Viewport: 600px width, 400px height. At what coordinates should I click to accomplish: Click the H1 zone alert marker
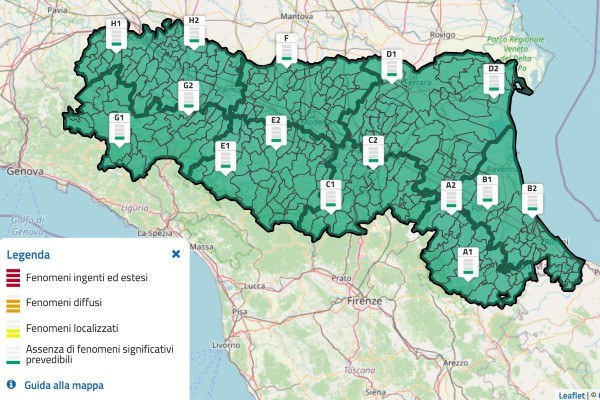(116, 36)
